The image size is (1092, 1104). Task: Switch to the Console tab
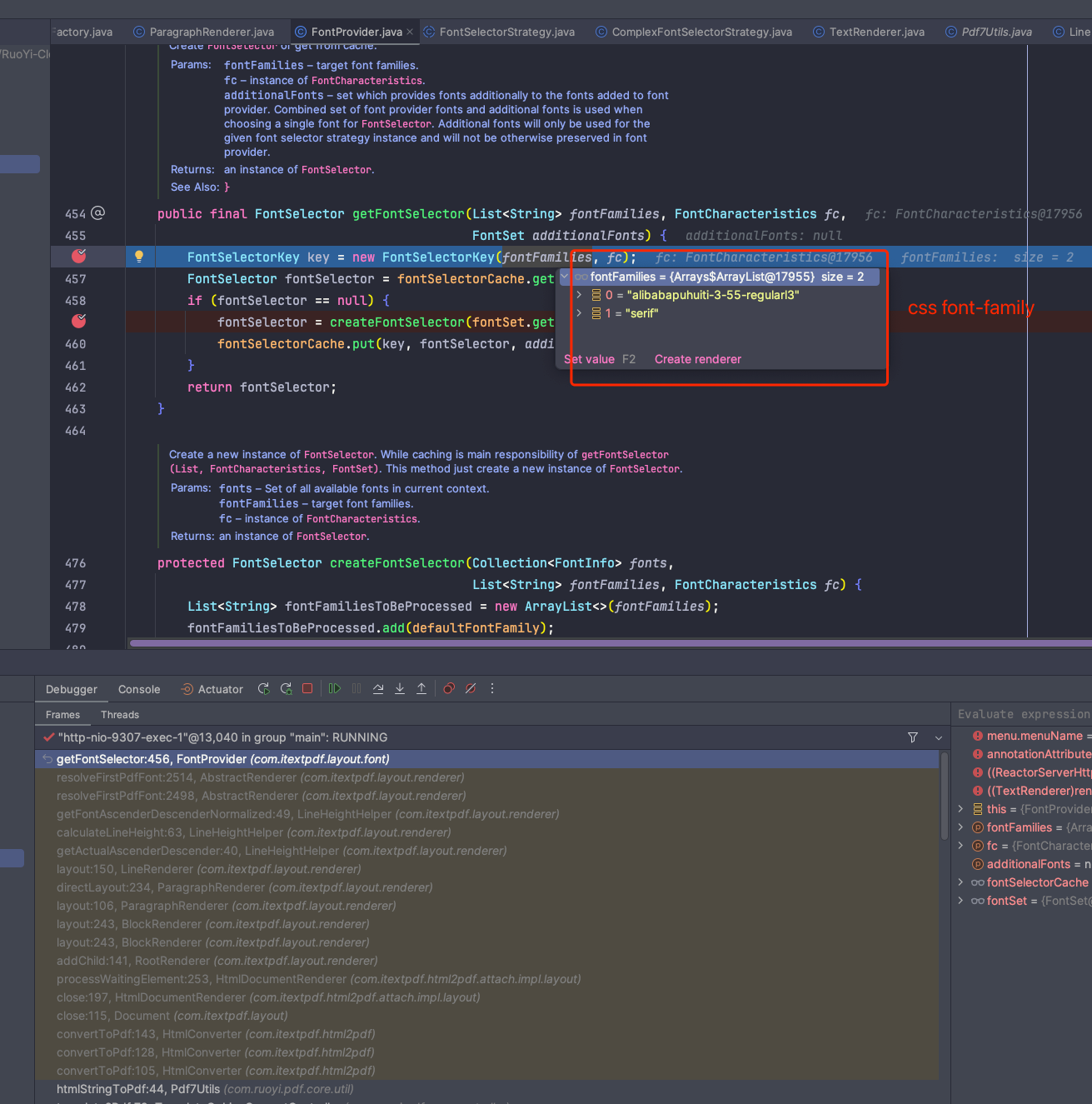(x=139, y=690)
